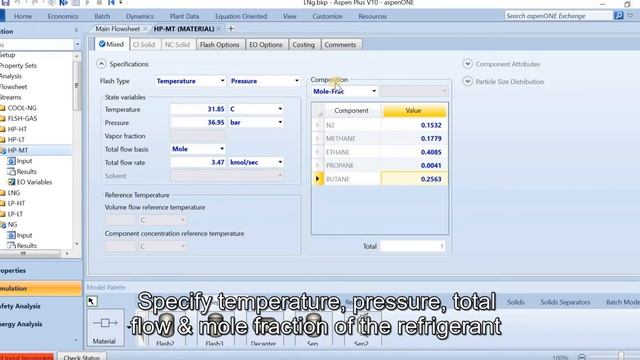640x360 pixels.
Task: Select the Mixed sub-tab
Action: coord(111,44)
